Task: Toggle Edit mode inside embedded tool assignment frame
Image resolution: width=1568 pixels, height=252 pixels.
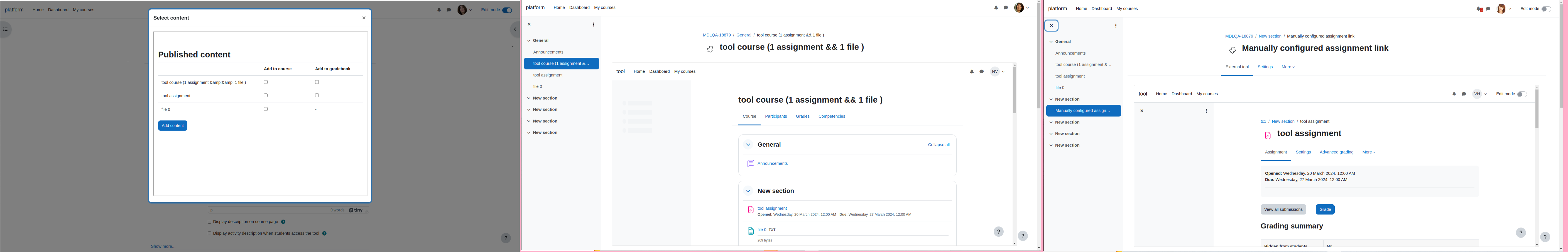Action: 1522,94
